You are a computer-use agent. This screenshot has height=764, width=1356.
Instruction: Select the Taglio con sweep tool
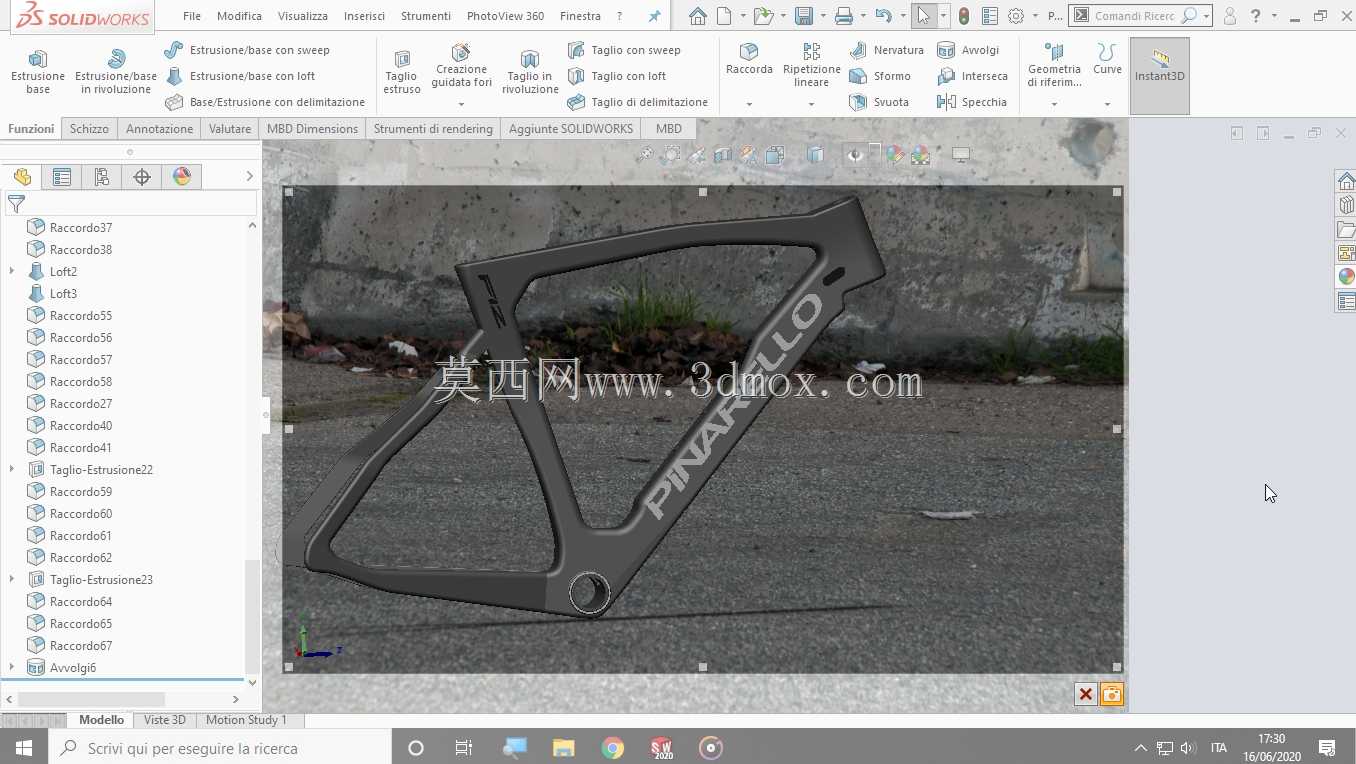point(624,50)
